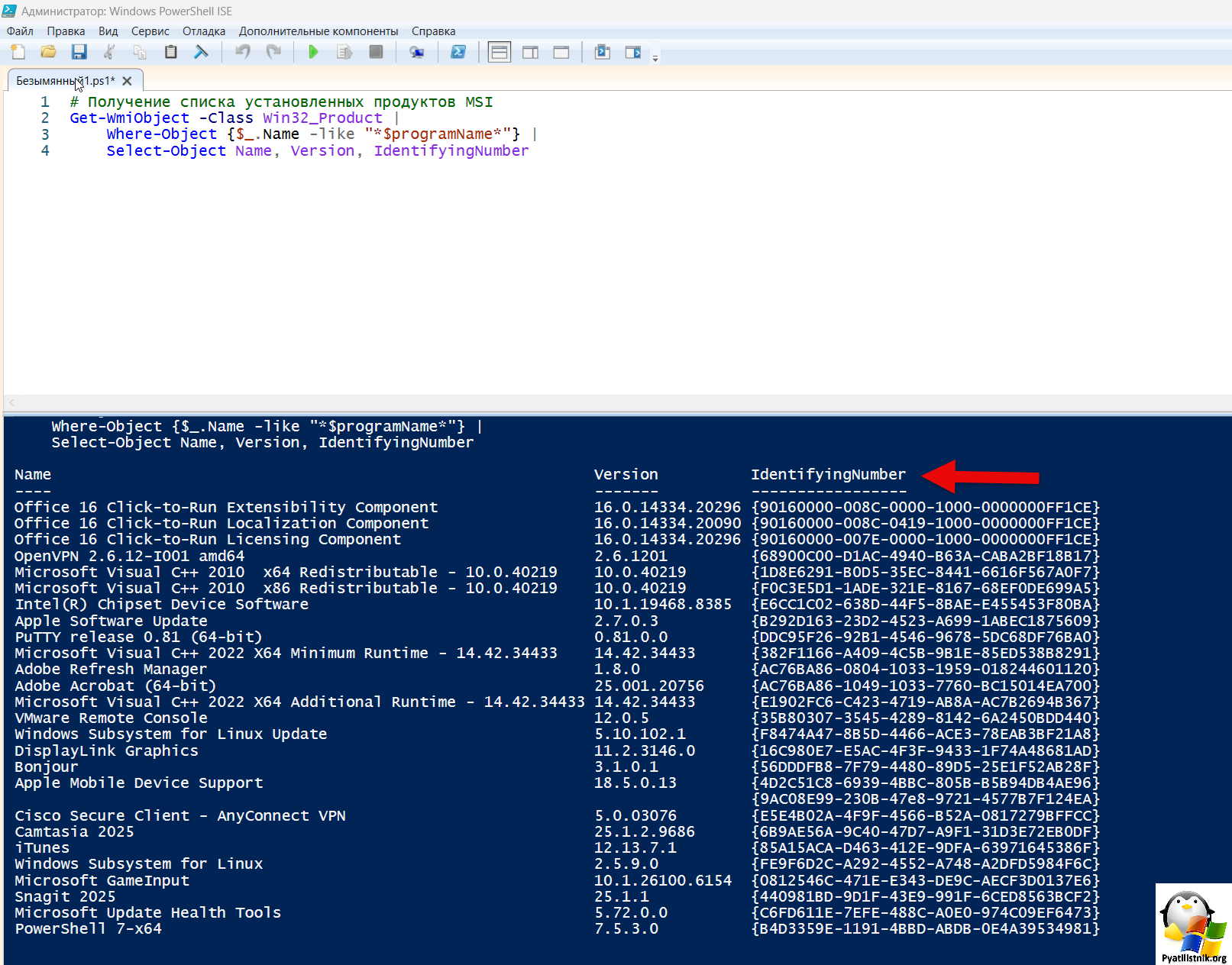Open the Вид menu
1232x965 pixels.
(108, 31)
